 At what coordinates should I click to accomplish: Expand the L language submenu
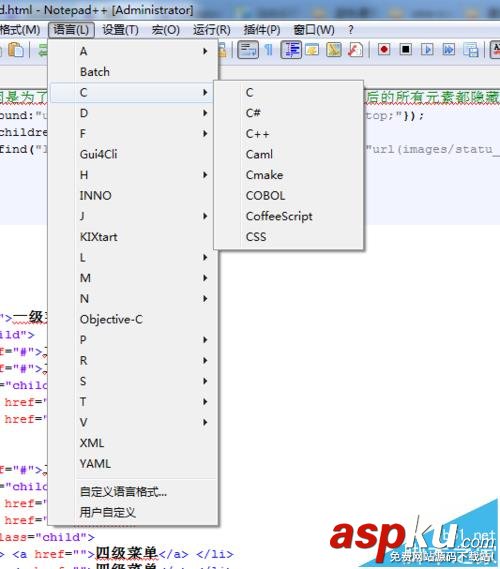pyautogui.click(x=133, y=257)
